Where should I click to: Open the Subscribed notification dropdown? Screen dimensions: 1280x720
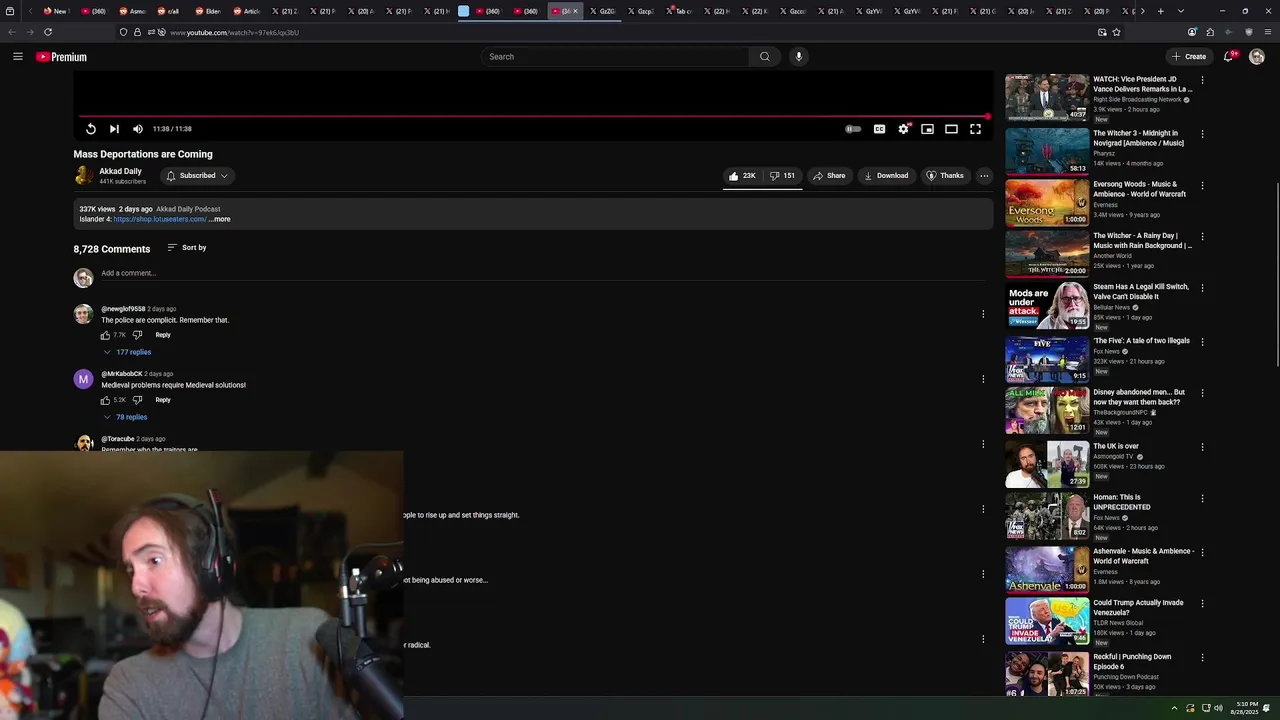pos(197,176)
